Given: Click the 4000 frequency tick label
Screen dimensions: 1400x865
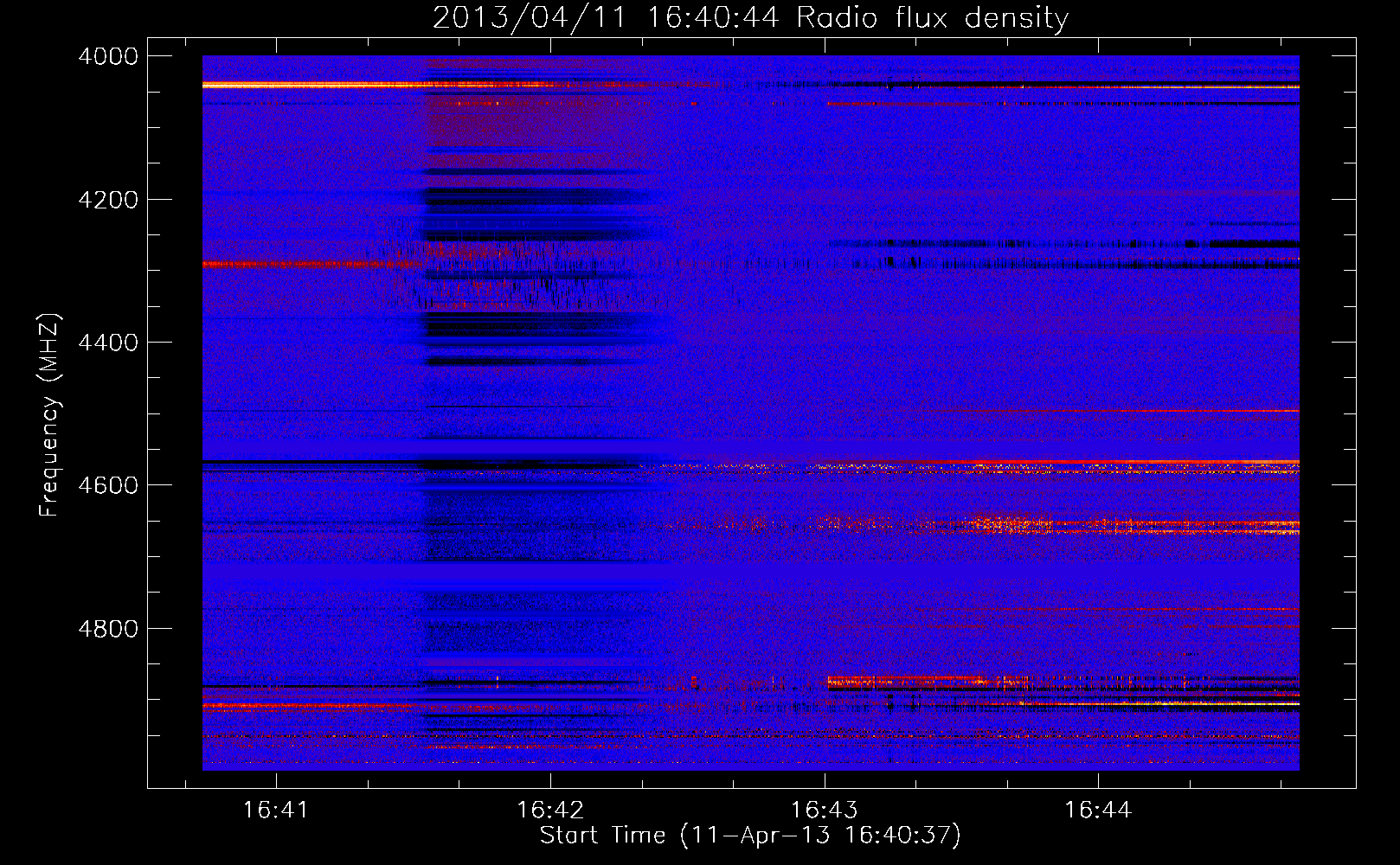Looking at the screenshot, I should 108,56.
